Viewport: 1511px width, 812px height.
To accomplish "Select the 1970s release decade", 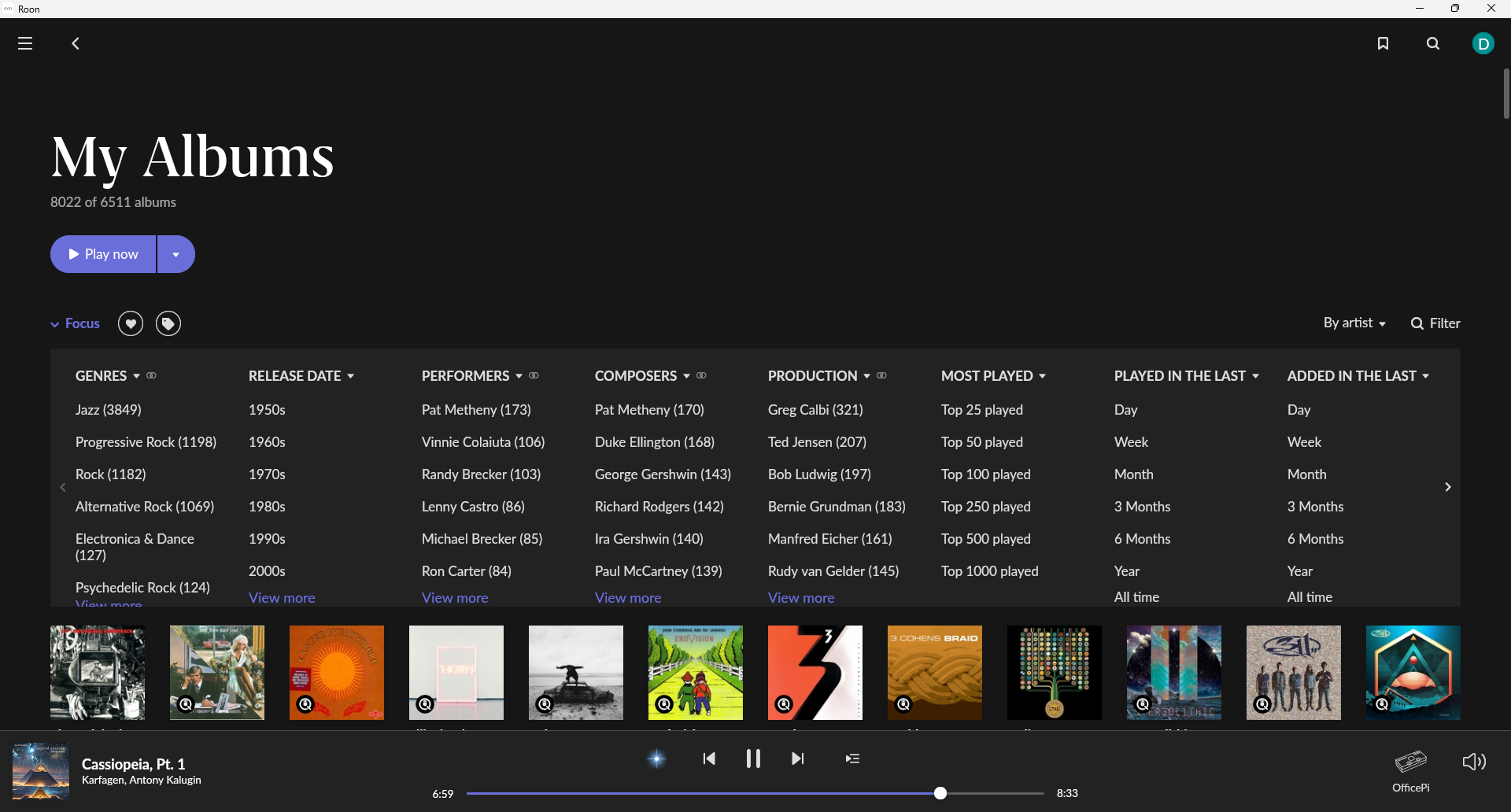I will 267,474.
